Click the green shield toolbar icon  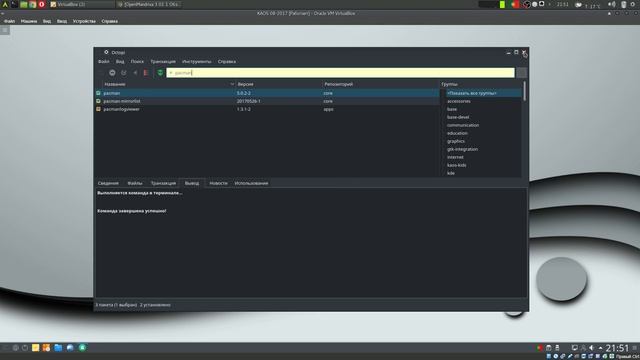point(160,73)
